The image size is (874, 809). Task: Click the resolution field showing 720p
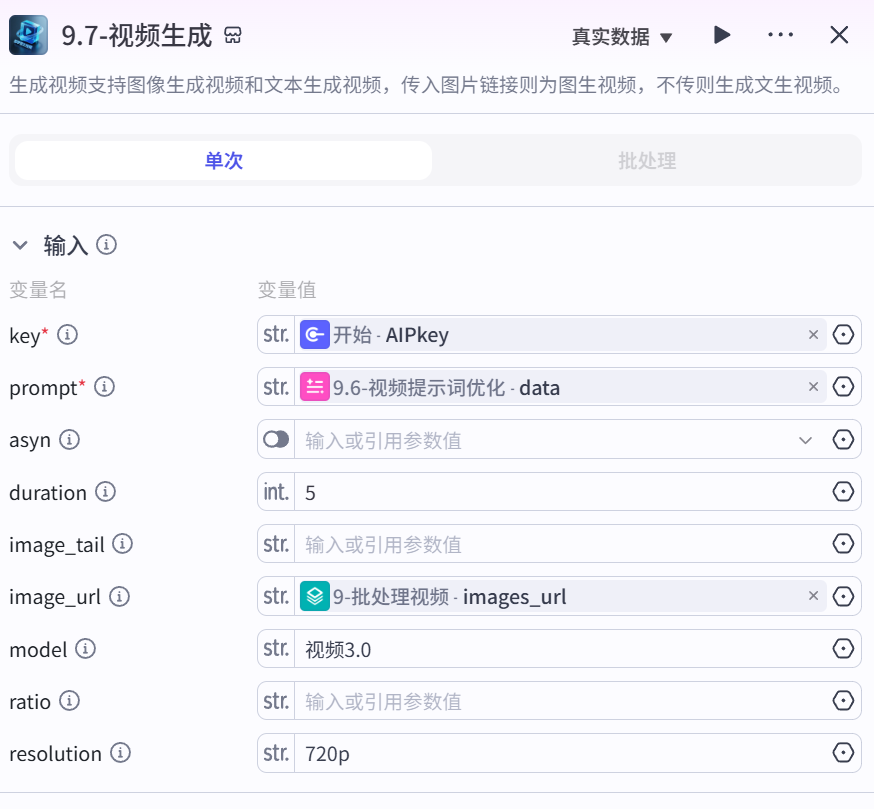(560, 753)
